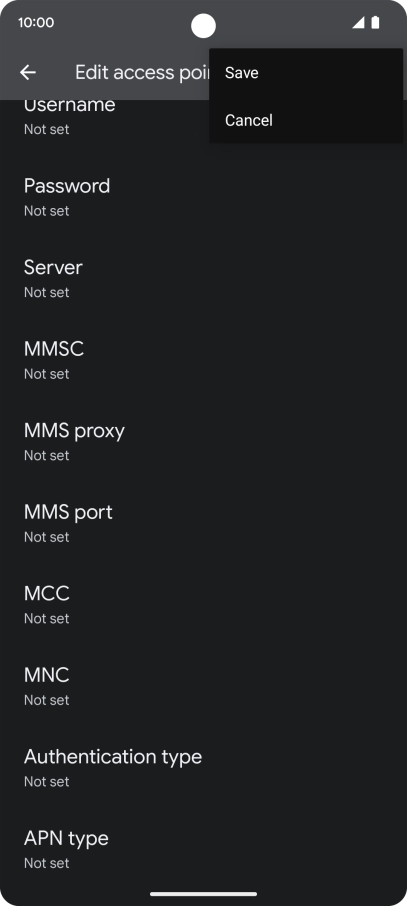Screen dimensions: 407x906
Task: Edit the Server field
Action: [x=204, y=279]
